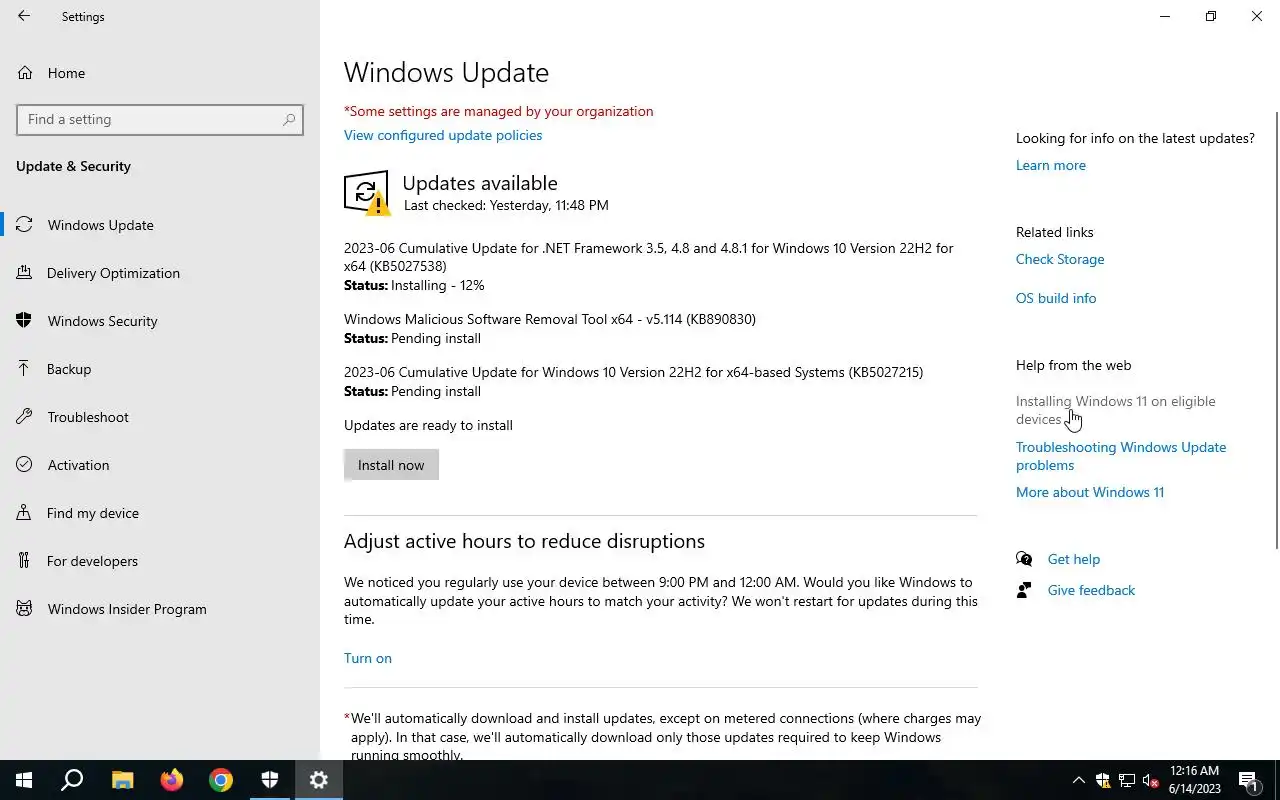Viewport: 1280px width, 800px height.
Task: Click the Activation checkmark sidebar icon
Action: 24,465
